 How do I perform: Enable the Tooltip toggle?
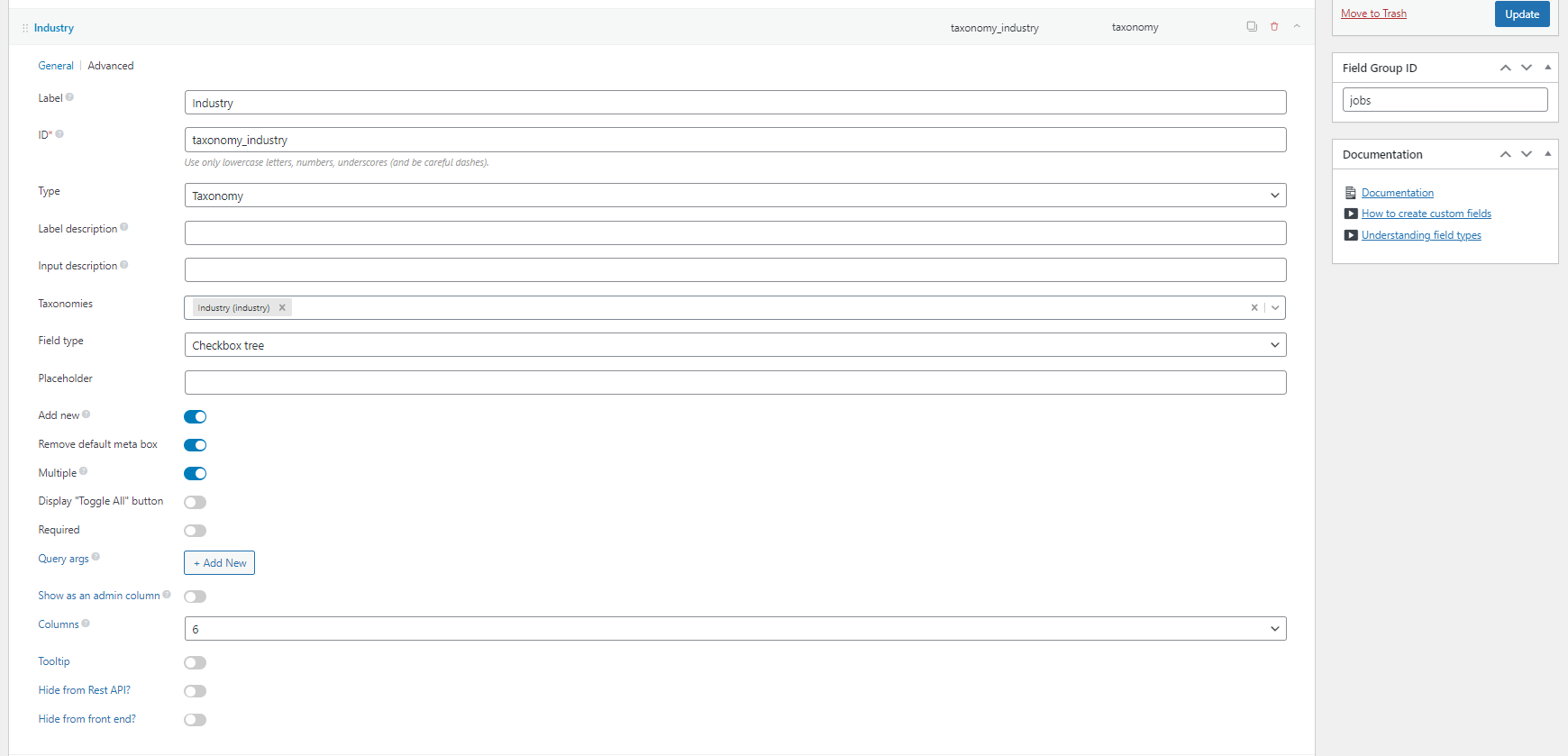[196, 662]
